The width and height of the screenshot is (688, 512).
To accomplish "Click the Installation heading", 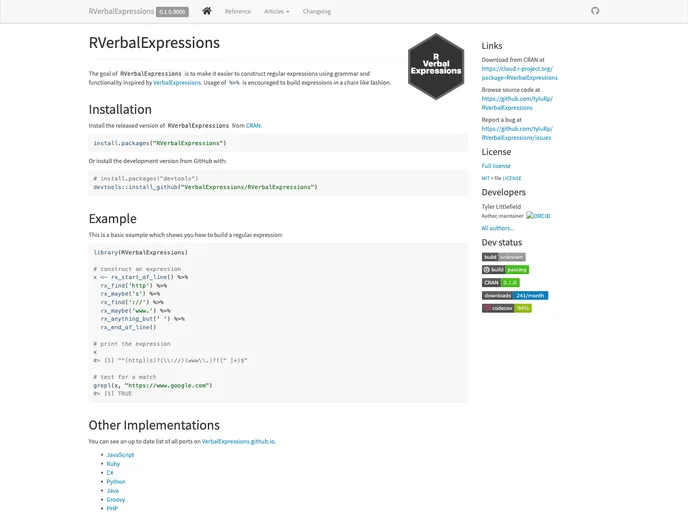I will coord(120,109).
